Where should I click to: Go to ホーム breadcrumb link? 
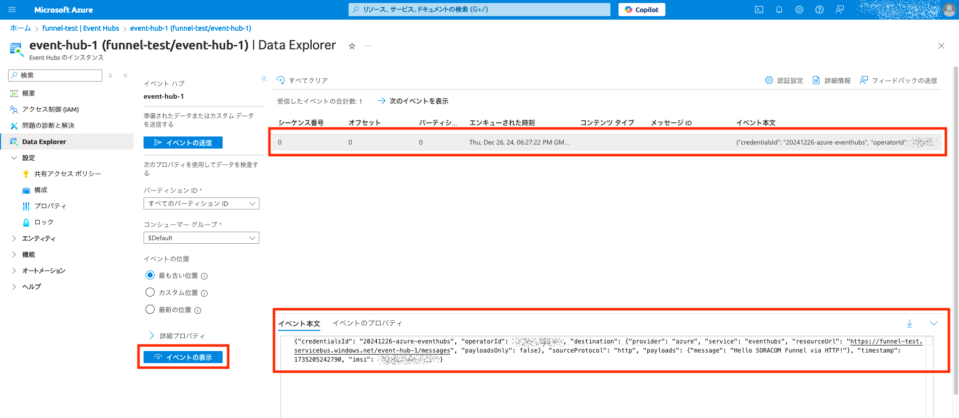(20, 28)
